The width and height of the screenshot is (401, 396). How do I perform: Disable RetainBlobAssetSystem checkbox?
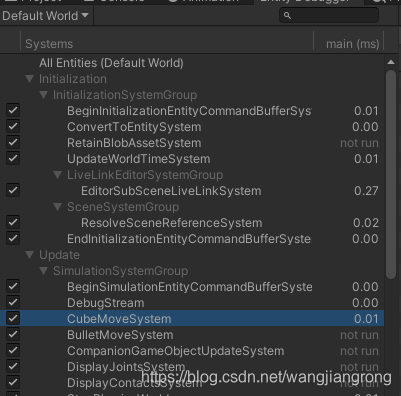pos(13,143)
